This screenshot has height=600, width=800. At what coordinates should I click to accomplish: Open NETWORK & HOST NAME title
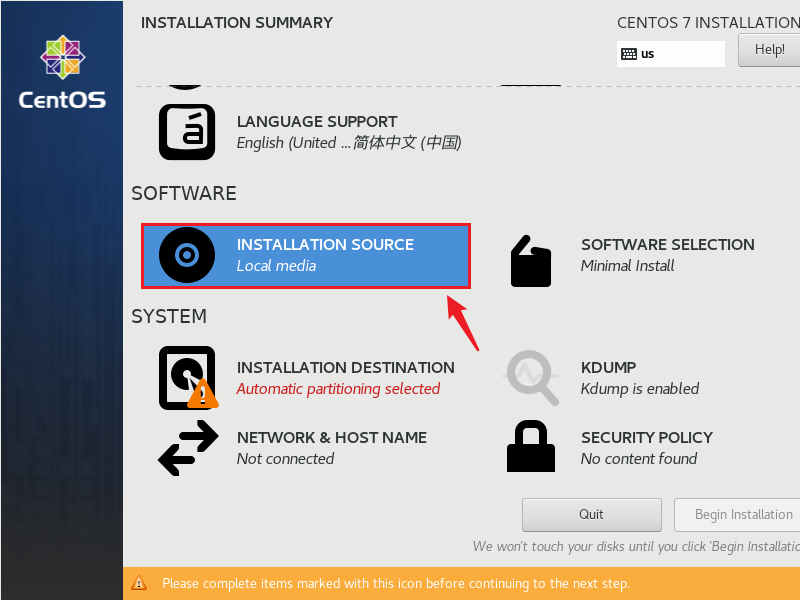(x=332, y=437)
